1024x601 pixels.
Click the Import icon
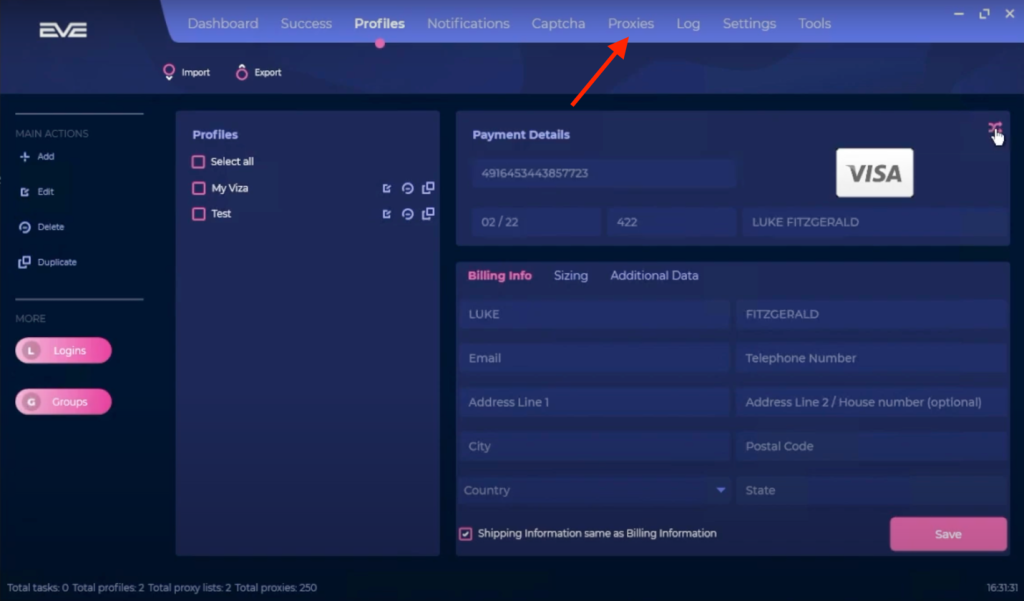click(x=169, y=72)
